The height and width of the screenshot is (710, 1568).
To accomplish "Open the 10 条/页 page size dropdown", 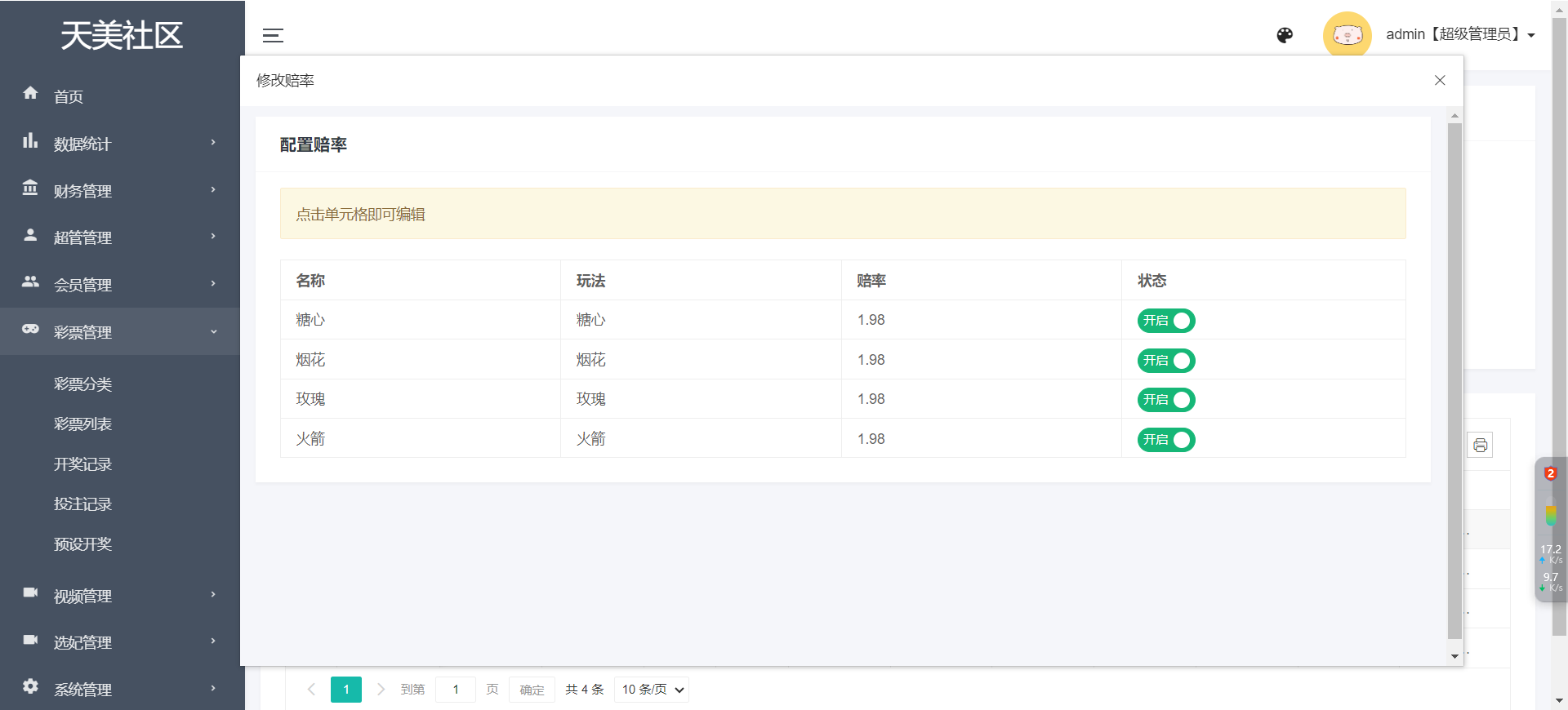I will (x=652, y=690).
